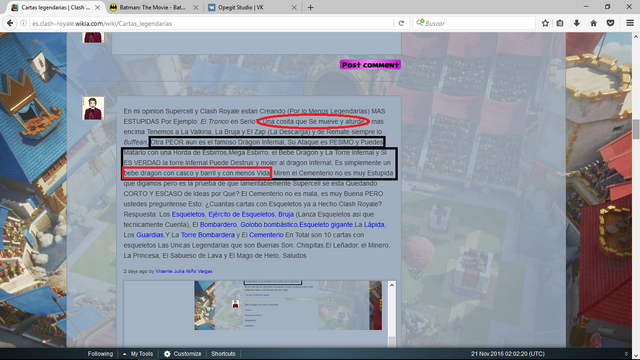Click the page scrollbar up arrow
The image size is (640, 360).
pos(636,37)
